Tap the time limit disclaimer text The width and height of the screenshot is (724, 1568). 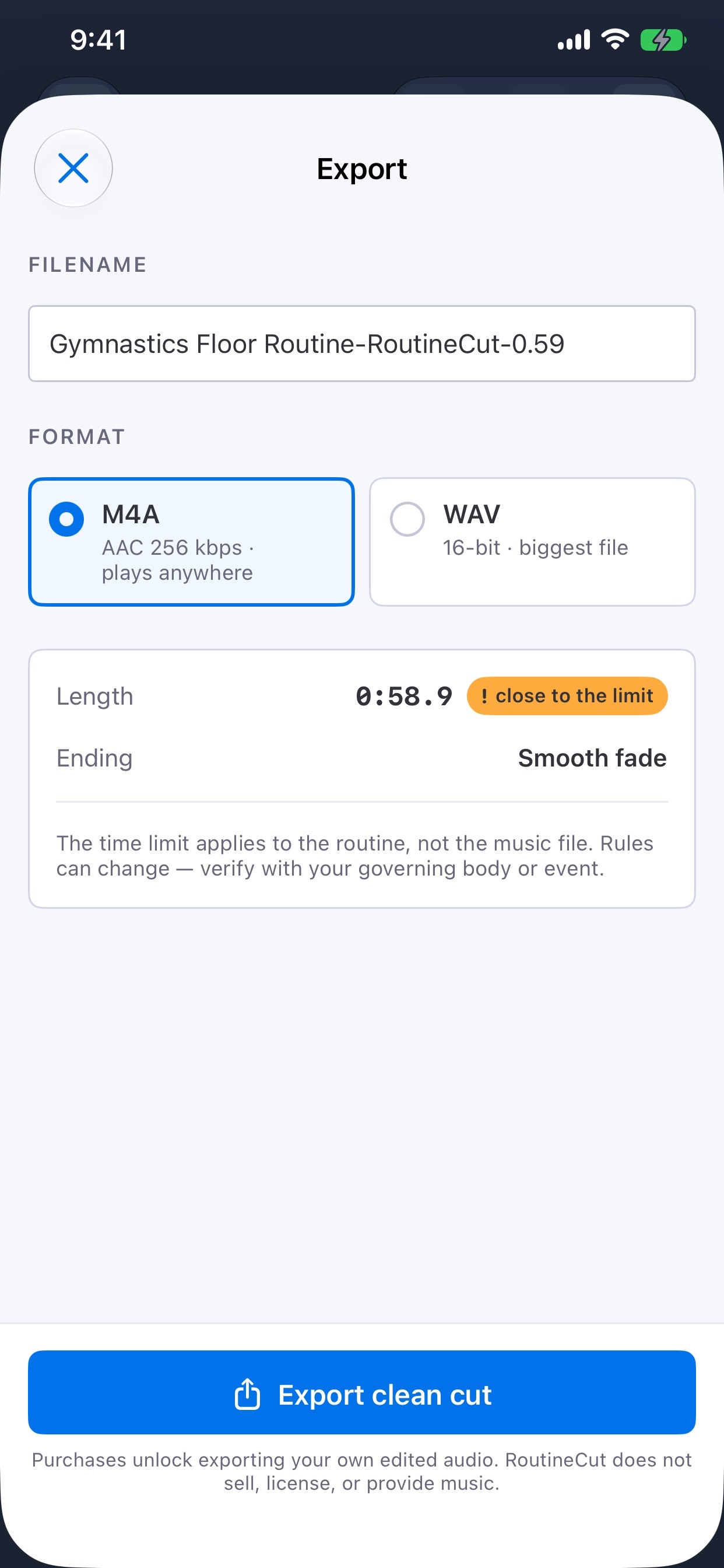tap(356, 856)
